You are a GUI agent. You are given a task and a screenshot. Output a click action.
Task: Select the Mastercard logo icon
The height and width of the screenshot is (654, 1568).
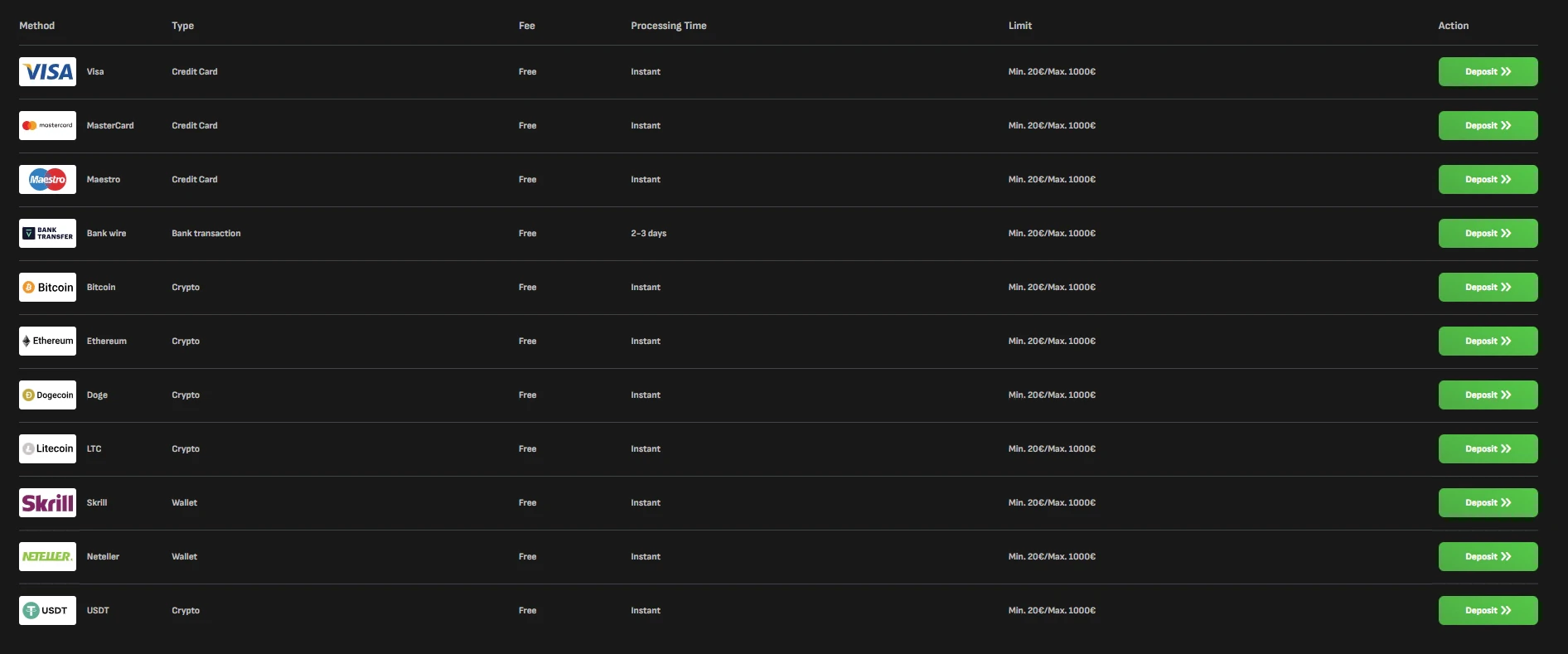(x=47, y=126)
